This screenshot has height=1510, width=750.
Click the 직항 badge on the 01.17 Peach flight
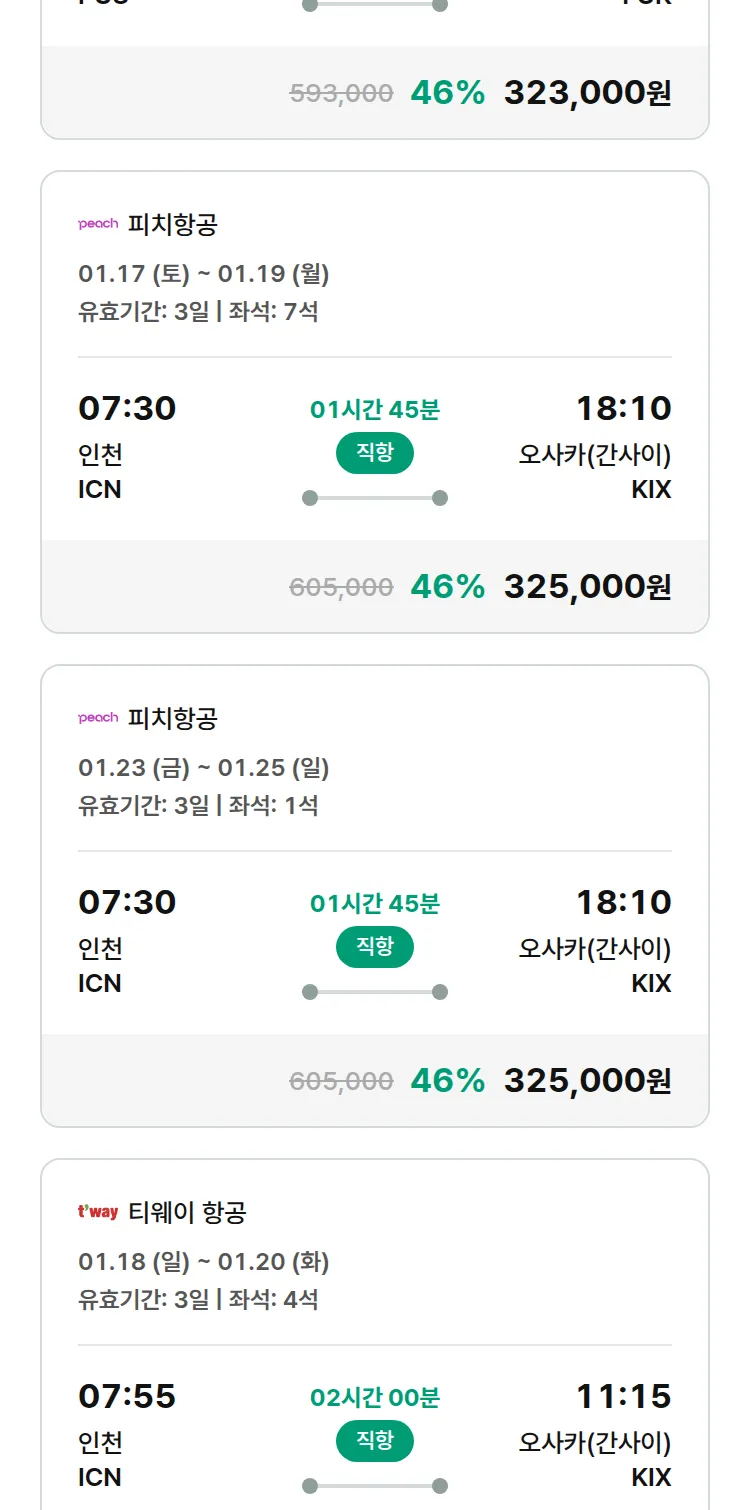[x=375, y=453]
